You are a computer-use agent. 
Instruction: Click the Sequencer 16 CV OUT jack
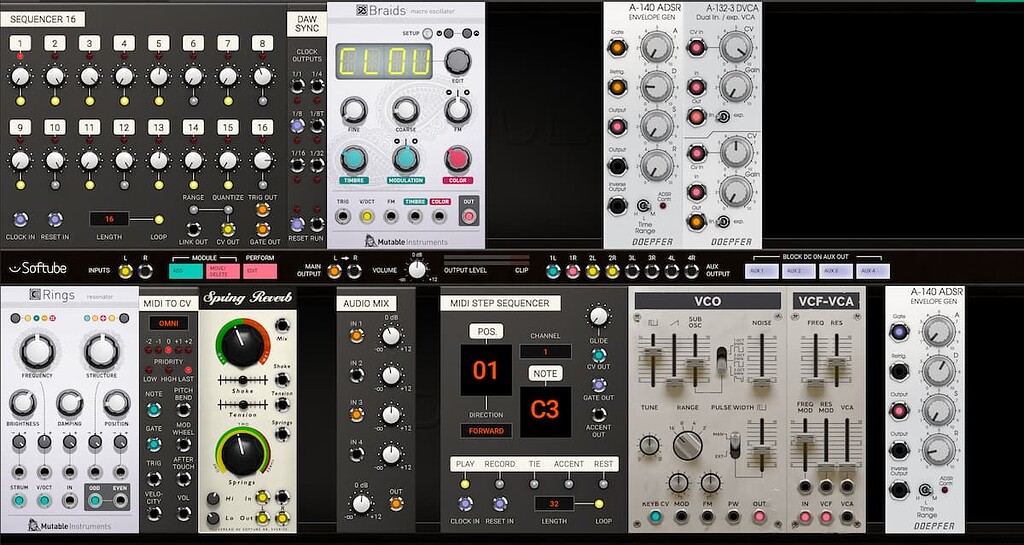coord(228,229)
